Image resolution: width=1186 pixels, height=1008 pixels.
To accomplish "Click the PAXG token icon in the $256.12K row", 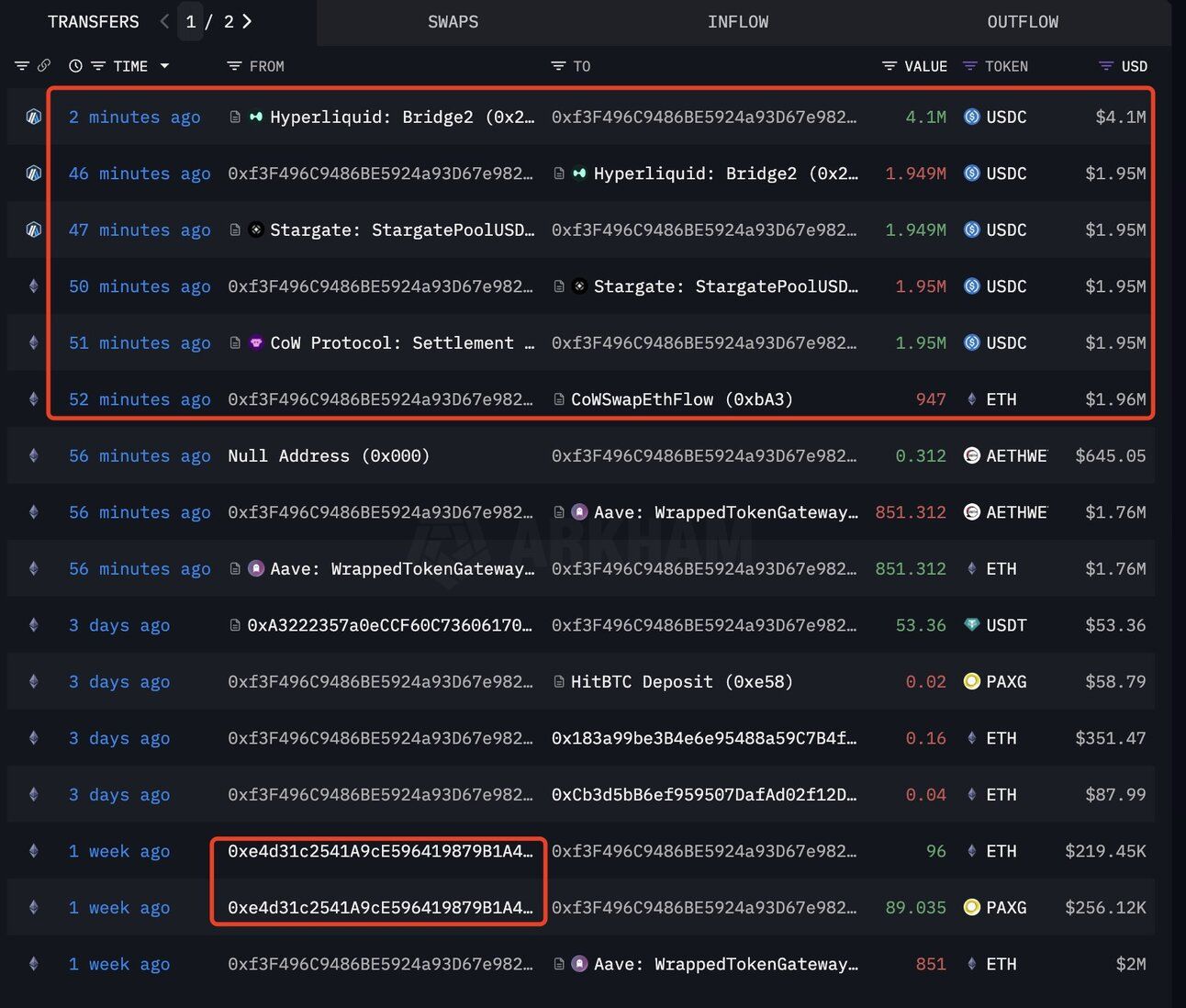I will tap(971, 907).
